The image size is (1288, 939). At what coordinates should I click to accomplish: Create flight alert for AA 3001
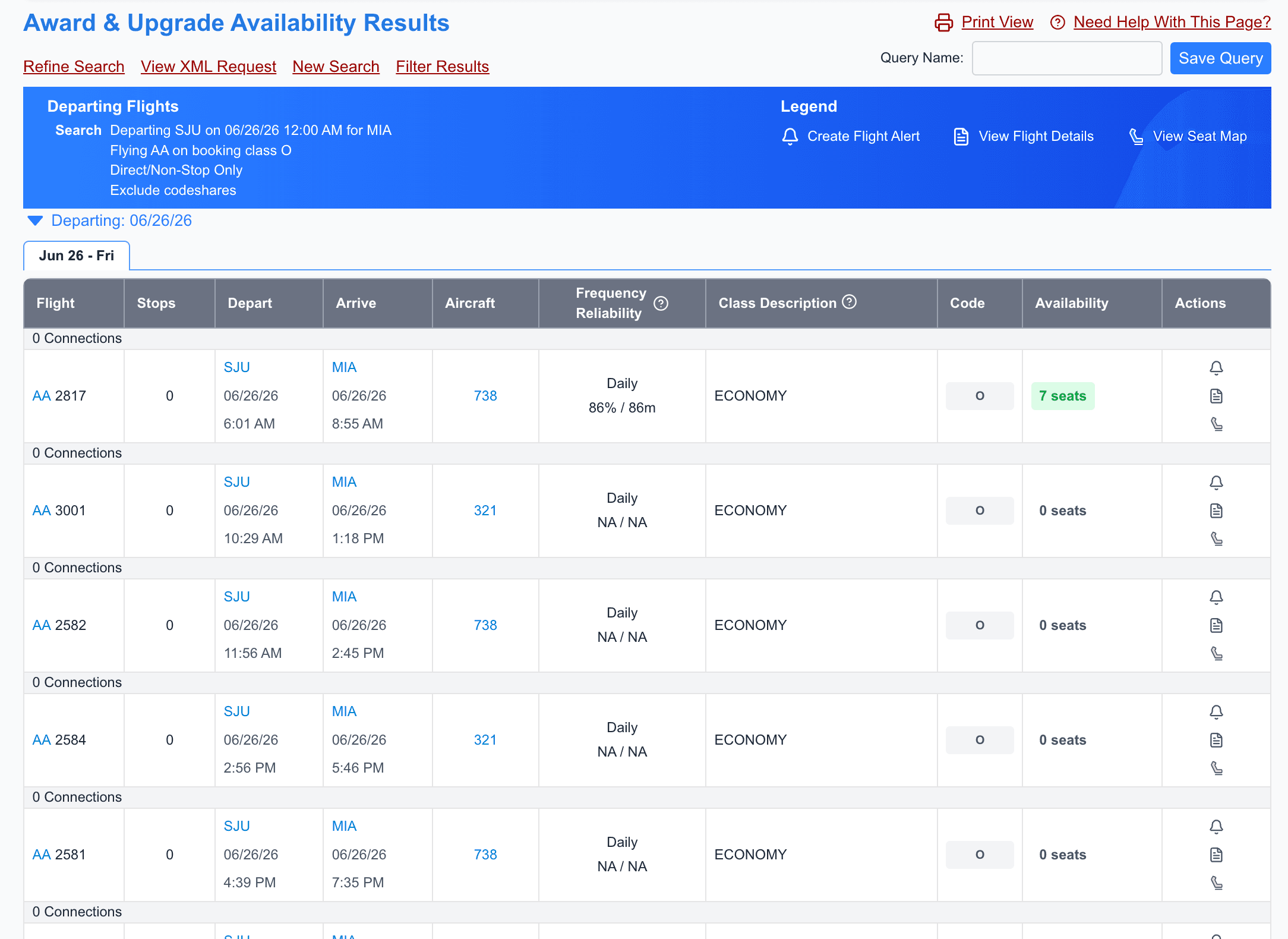pos(1216,483)
